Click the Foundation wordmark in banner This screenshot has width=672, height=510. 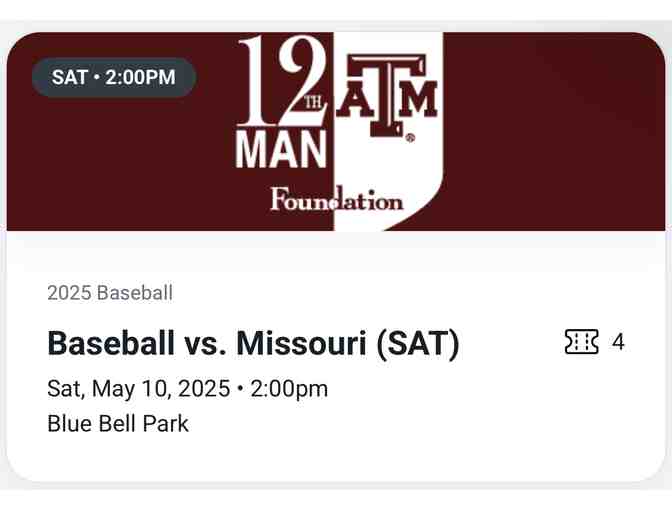pos(336,200)
